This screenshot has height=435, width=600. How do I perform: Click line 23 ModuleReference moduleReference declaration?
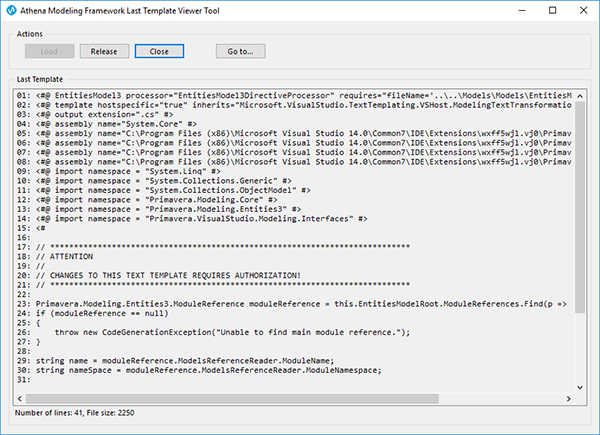pos(292,304)
